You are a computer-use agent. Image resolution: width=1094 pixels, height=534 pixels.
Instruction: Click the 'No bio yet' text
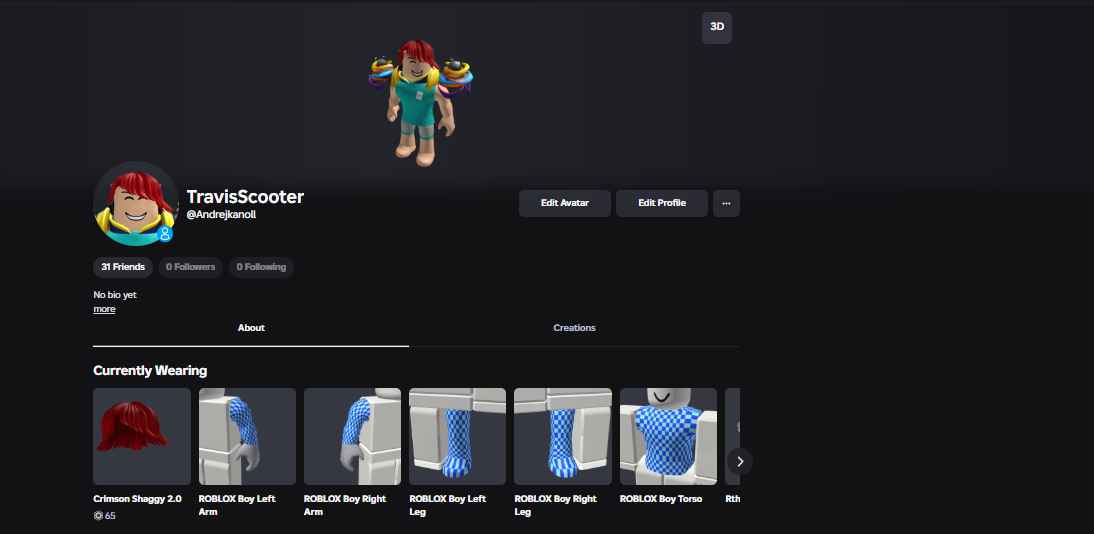click(x=115, y=295)
